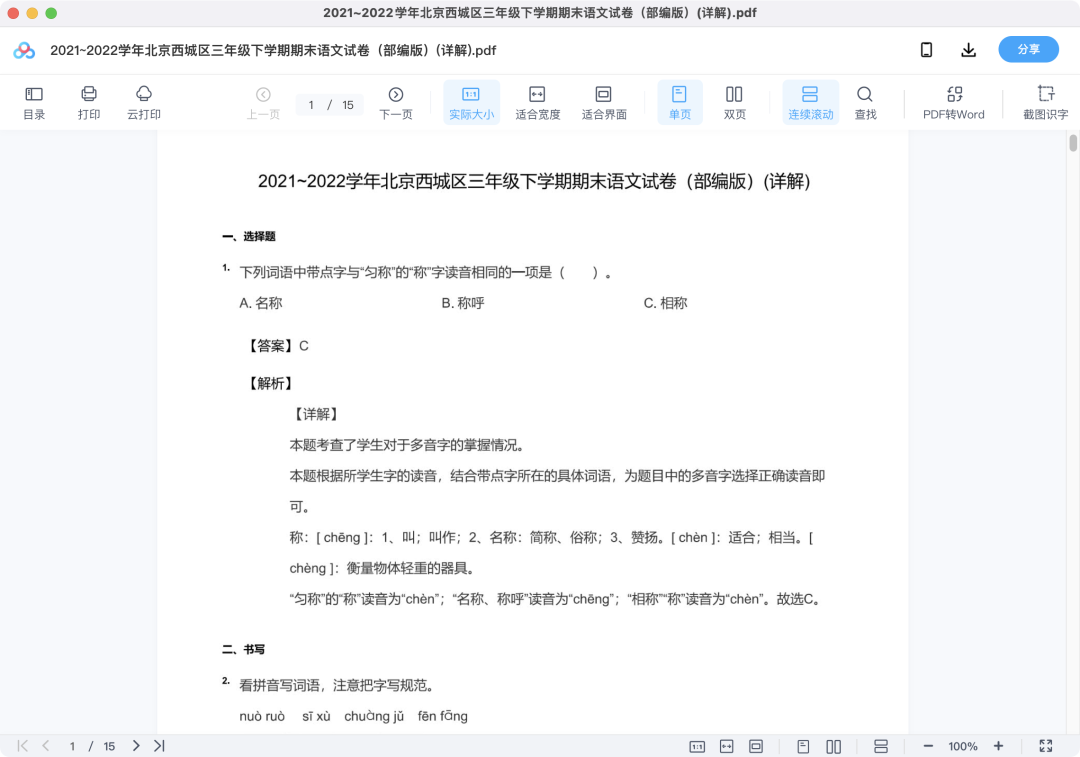1080x757 pixels.
Task: Select 适合界面 fit page view
Action: click(x=603, y=103)
